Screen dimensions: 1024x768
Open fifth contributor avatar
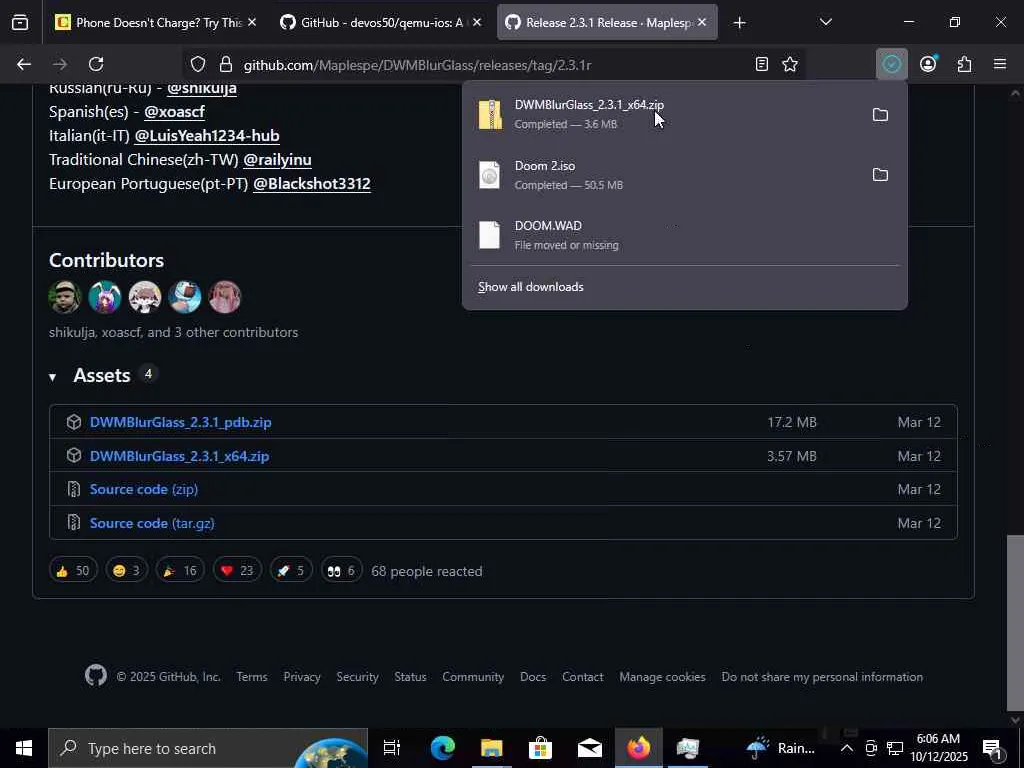pos(225,297)
